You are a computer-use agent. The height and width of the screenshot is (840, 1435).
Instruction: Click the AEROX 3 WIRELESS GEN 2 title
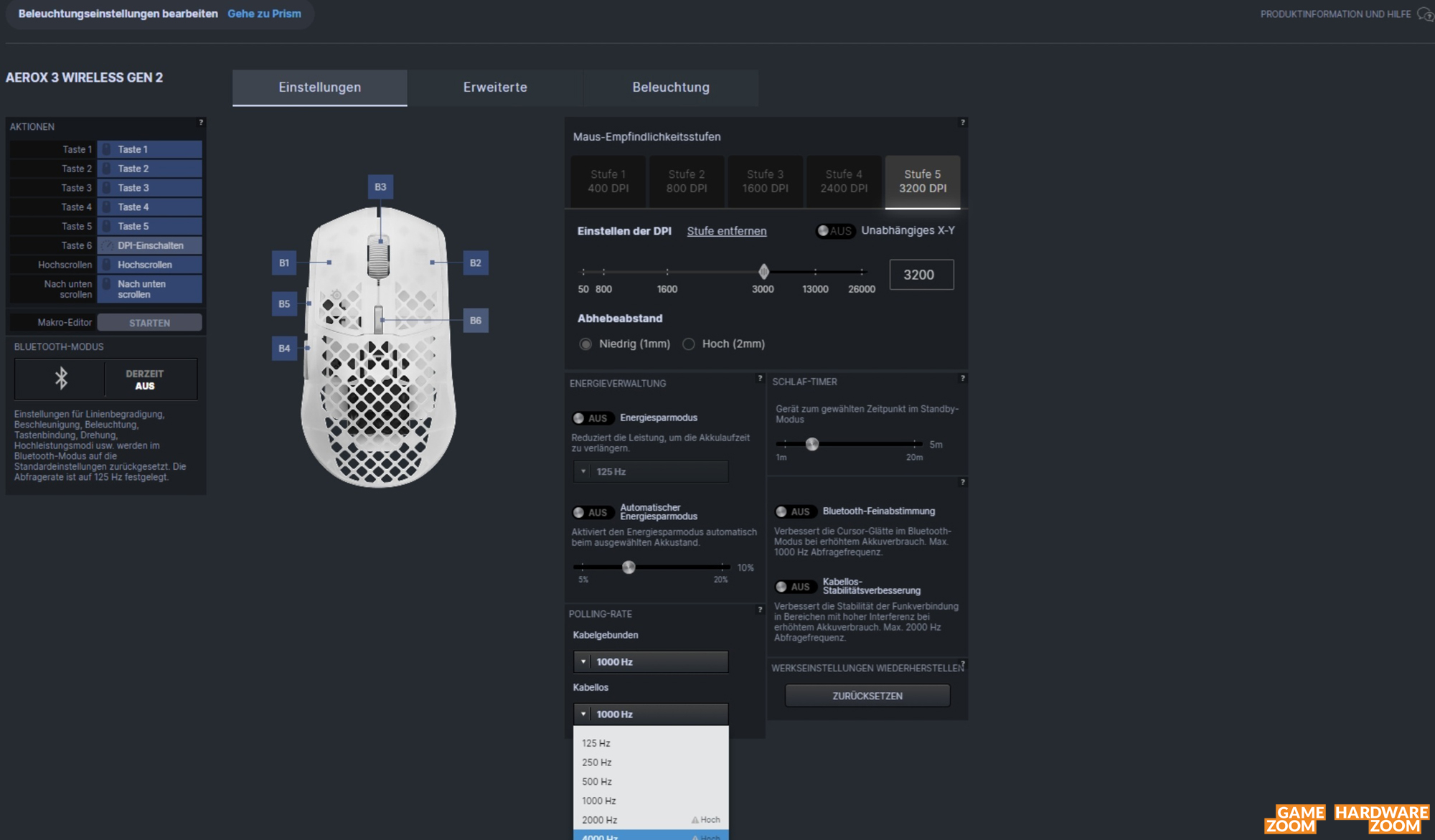pyautogui.click(x=85, y=77)
